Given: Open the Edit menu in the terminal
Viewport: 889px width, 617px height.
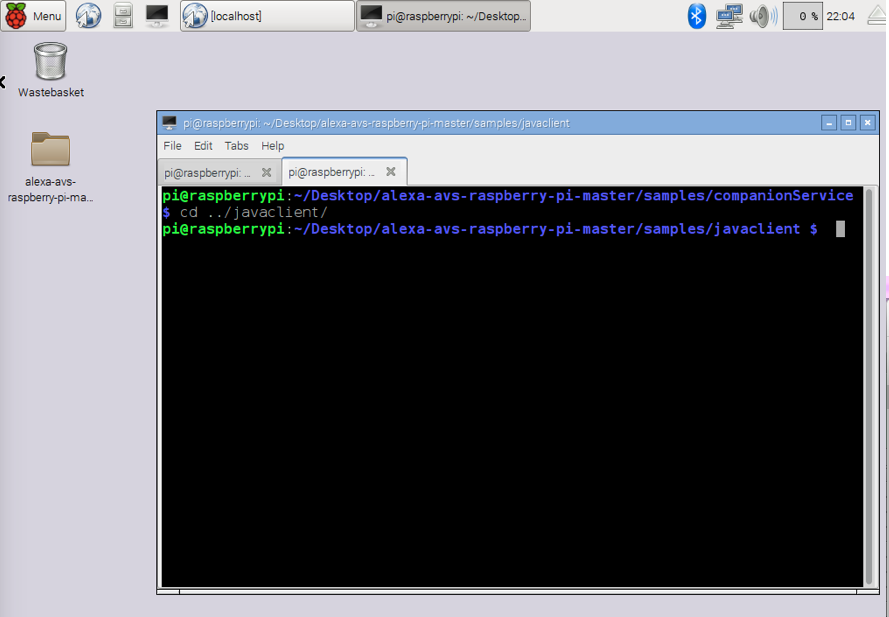Looking at the screenshot, I should pyautogui.click(x=203, y=146).
